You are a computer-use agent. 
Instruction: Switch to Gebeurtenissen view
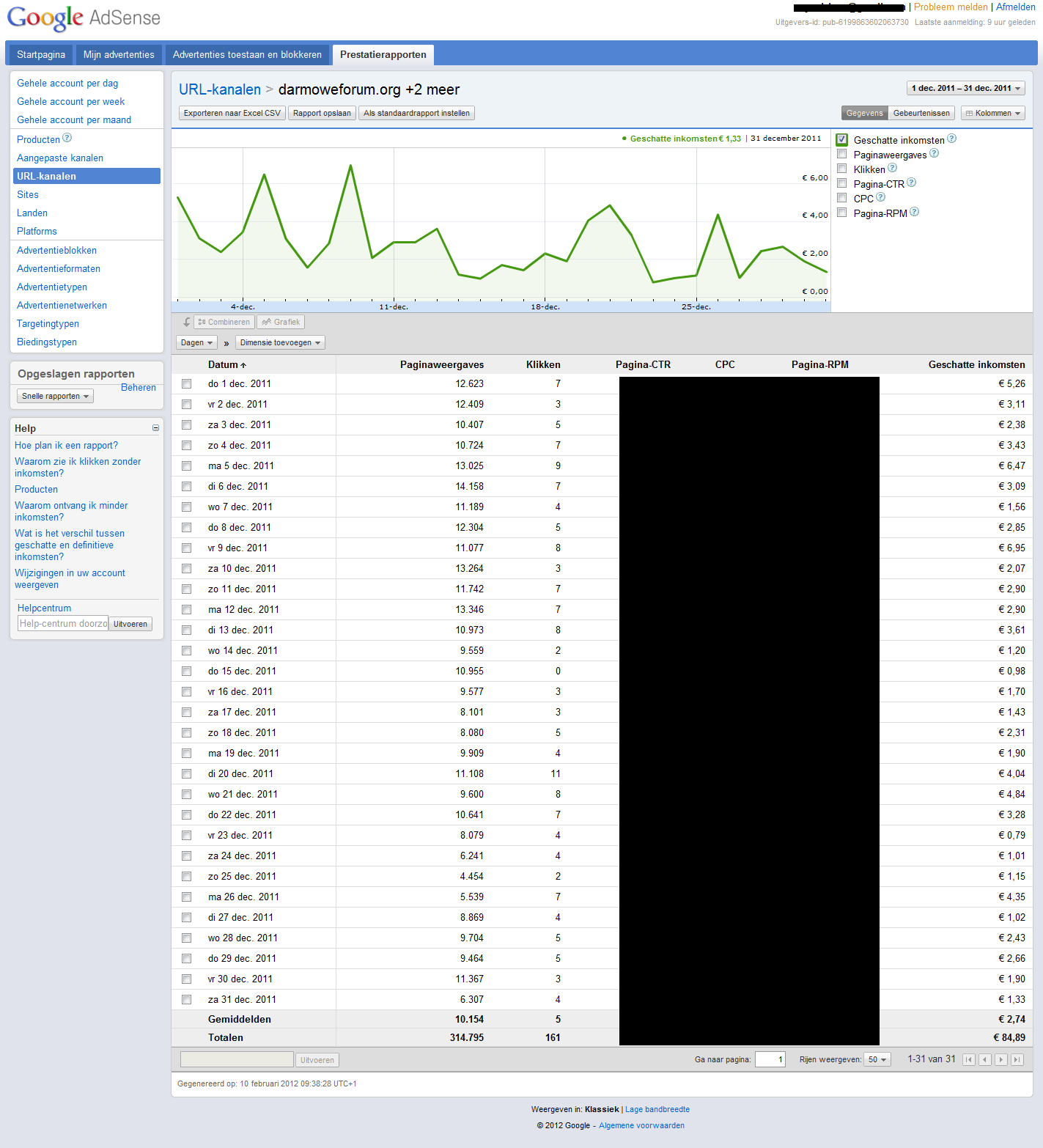point(921,113)
